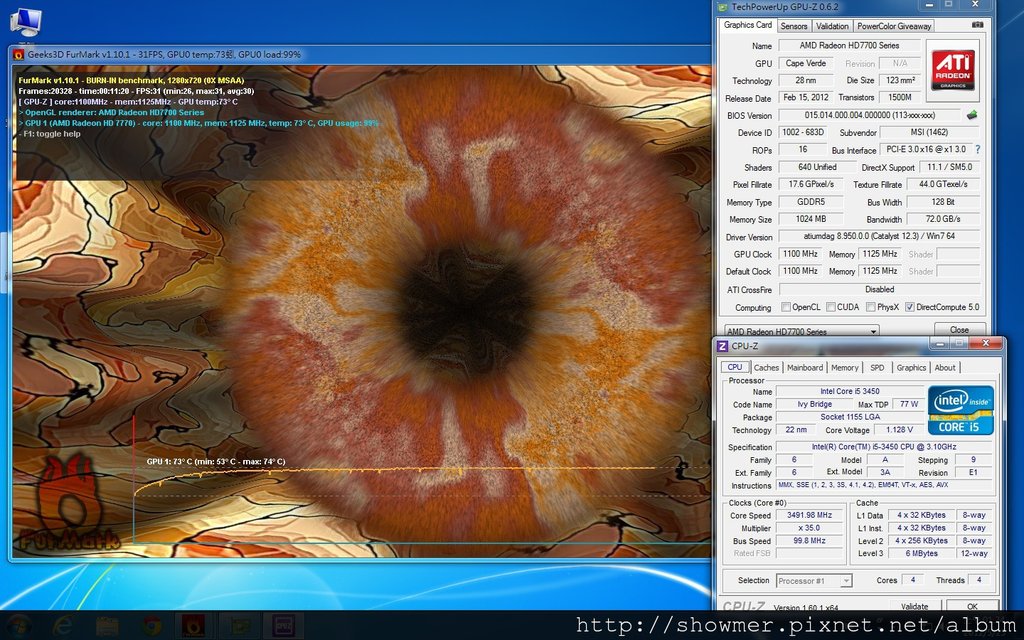The height and width of the screenshot is (640, 1024).
Task: Click the Core Speed value 3491.98 MHz
Action: [809, 515]
